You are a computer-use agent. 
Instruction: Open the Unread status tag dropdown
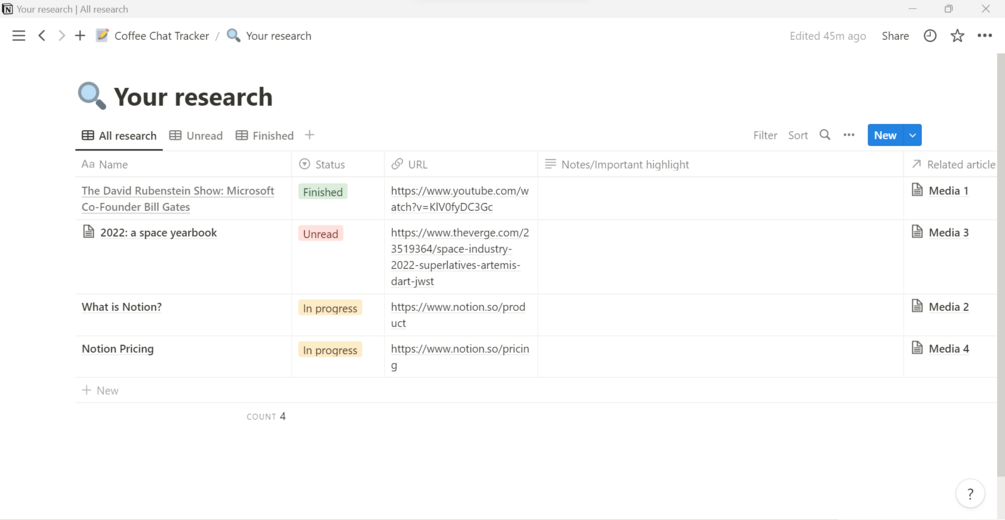(x=321, y=234)
